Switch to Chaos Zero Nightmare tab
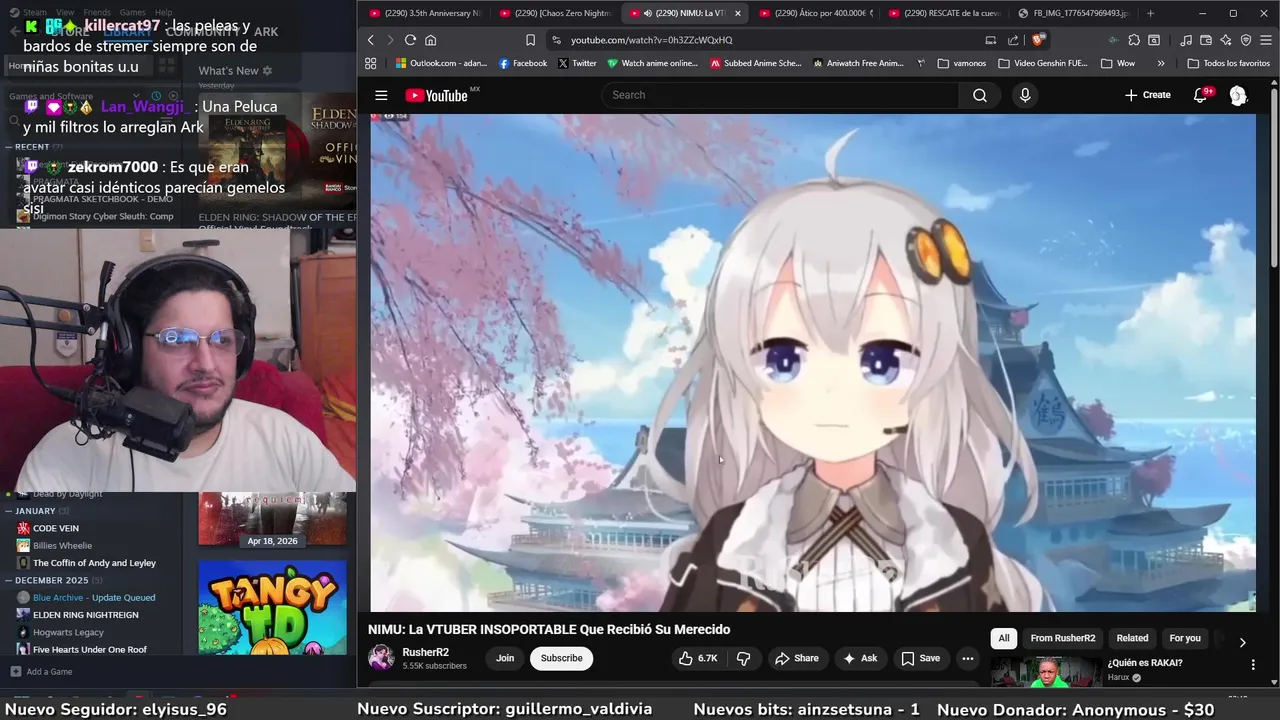The image size is (1280, 720). click(x=556, y=13)
